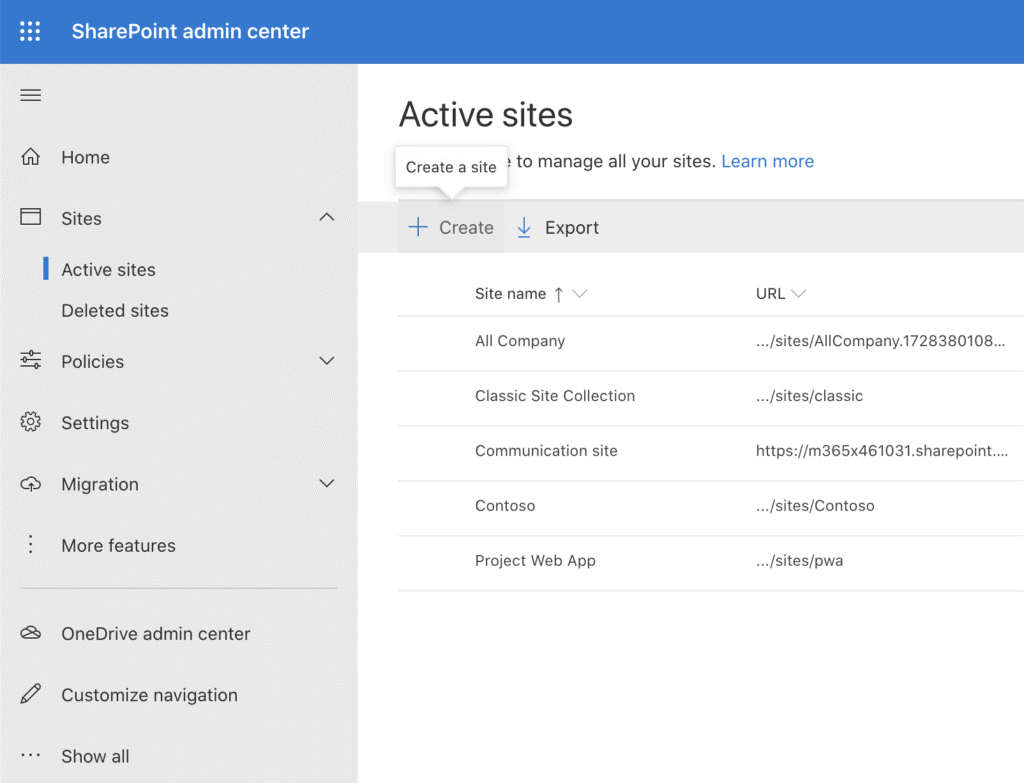The height and width of the screenshot is (783, 1024).
Task: Follow the Learn more link
Action: coord(767,161)
